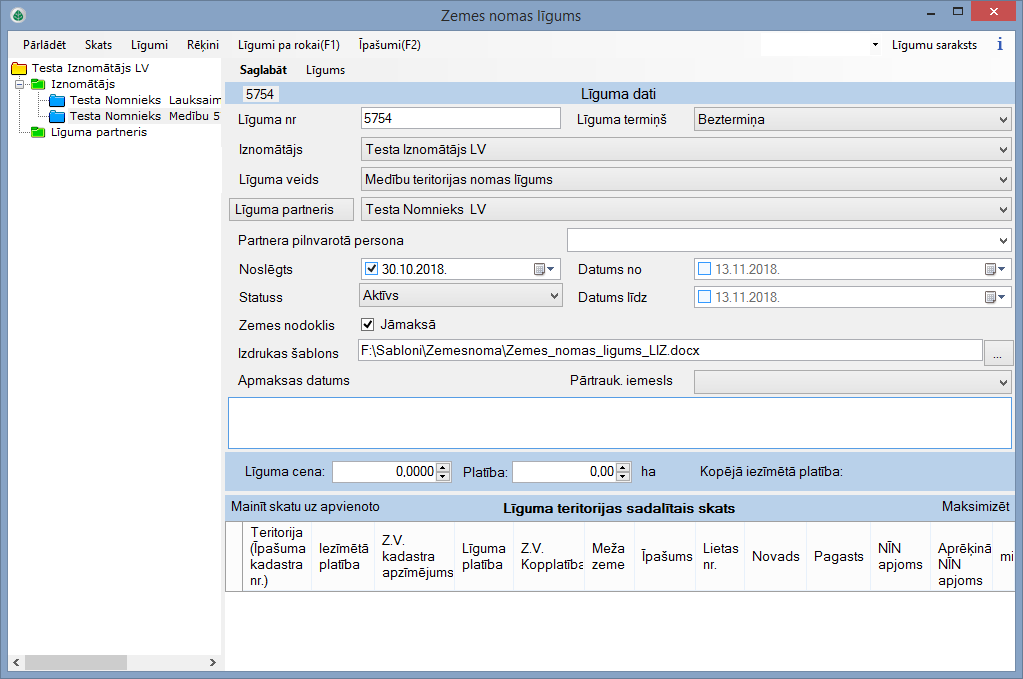Click the blue info icon at top right

(1000, 45)
